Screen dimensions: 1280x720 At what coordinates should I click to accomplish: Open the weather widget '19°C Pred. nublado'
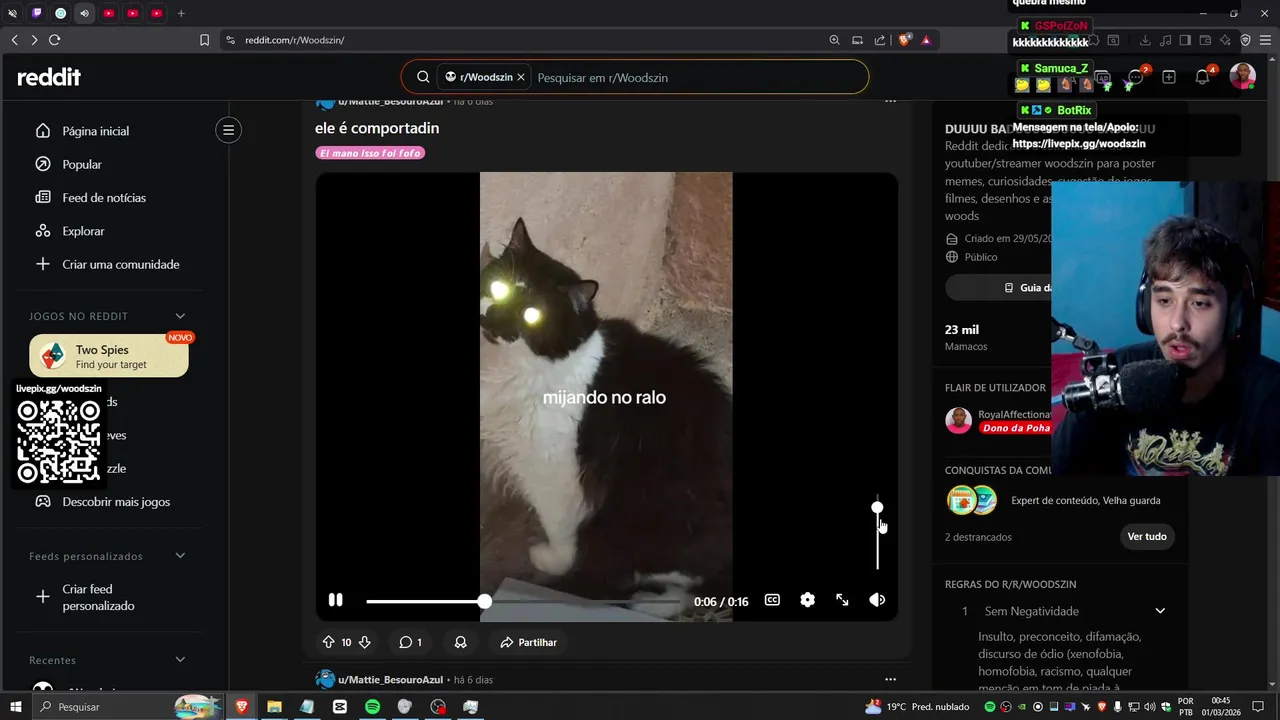coord(918,707)
